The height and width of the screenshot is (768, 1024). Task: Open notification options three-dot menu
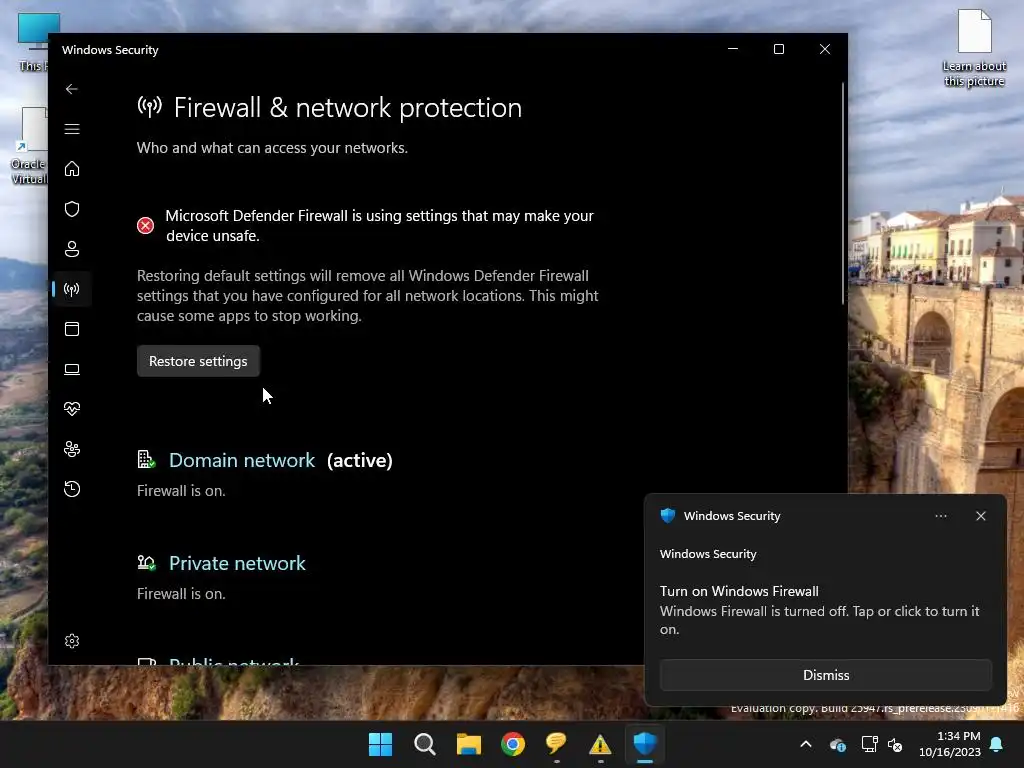tap(940, 516)
